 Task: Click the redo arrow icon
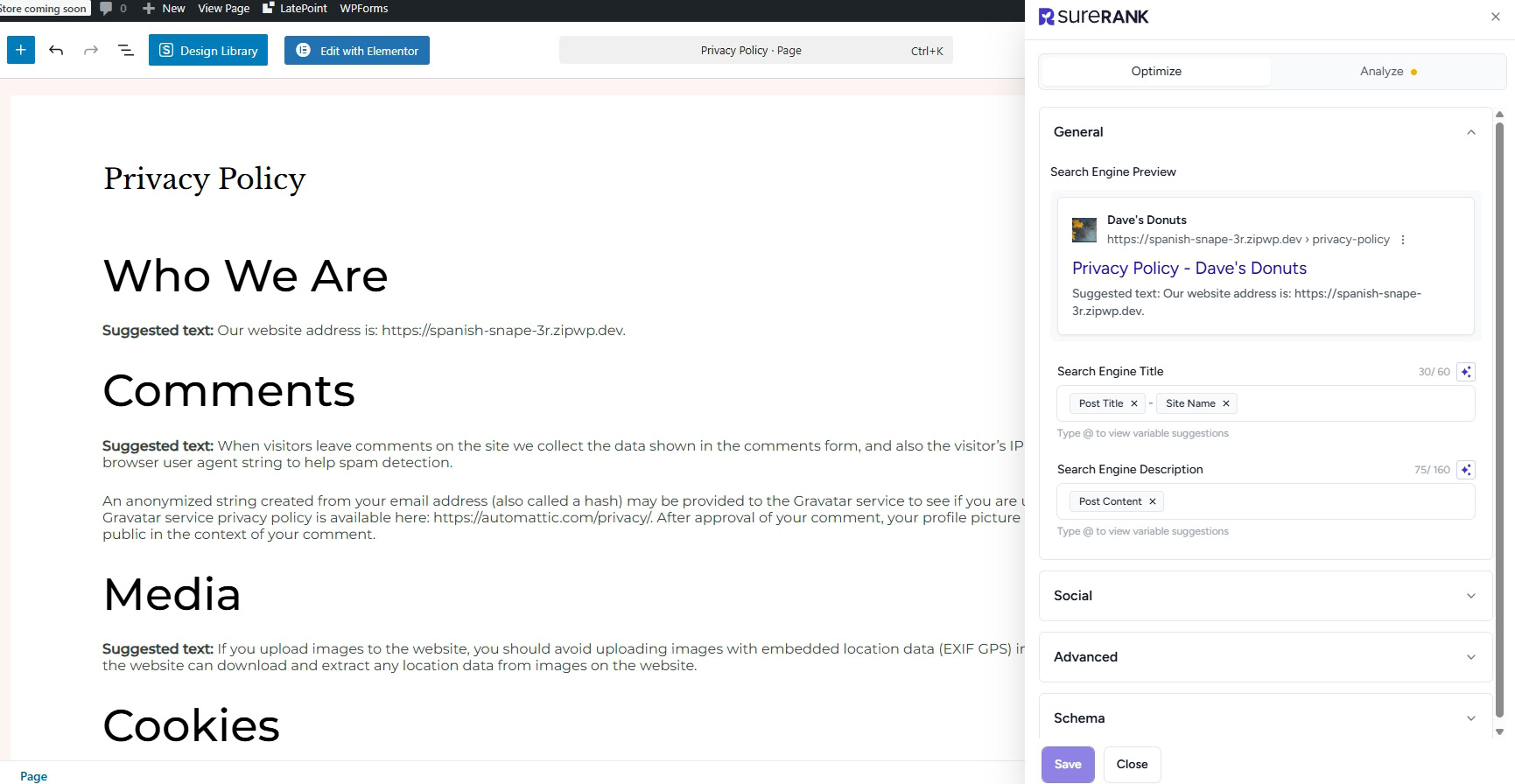click(91, 50)
